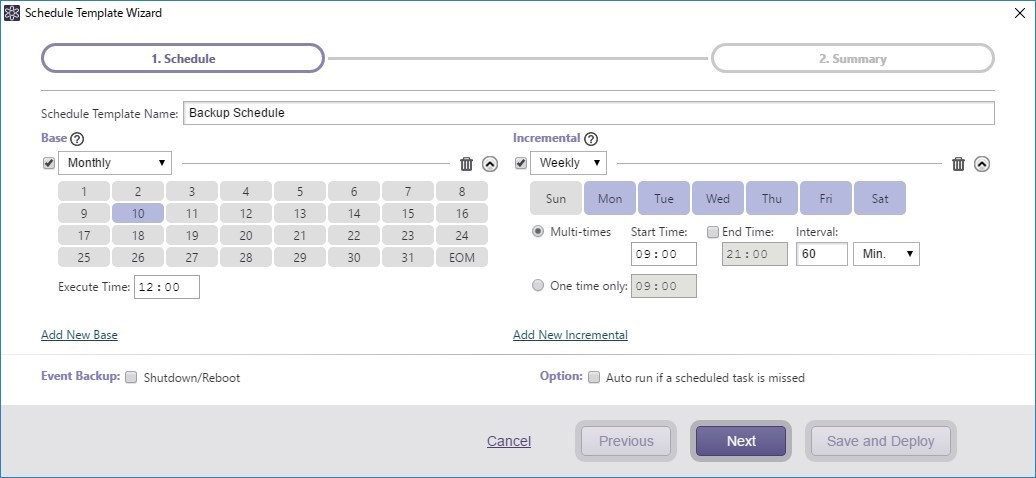The width and height of the screenshot is (1036, 478).
Task: Click the Schedule Template Wizard app icon
Action: click(11, 13)
